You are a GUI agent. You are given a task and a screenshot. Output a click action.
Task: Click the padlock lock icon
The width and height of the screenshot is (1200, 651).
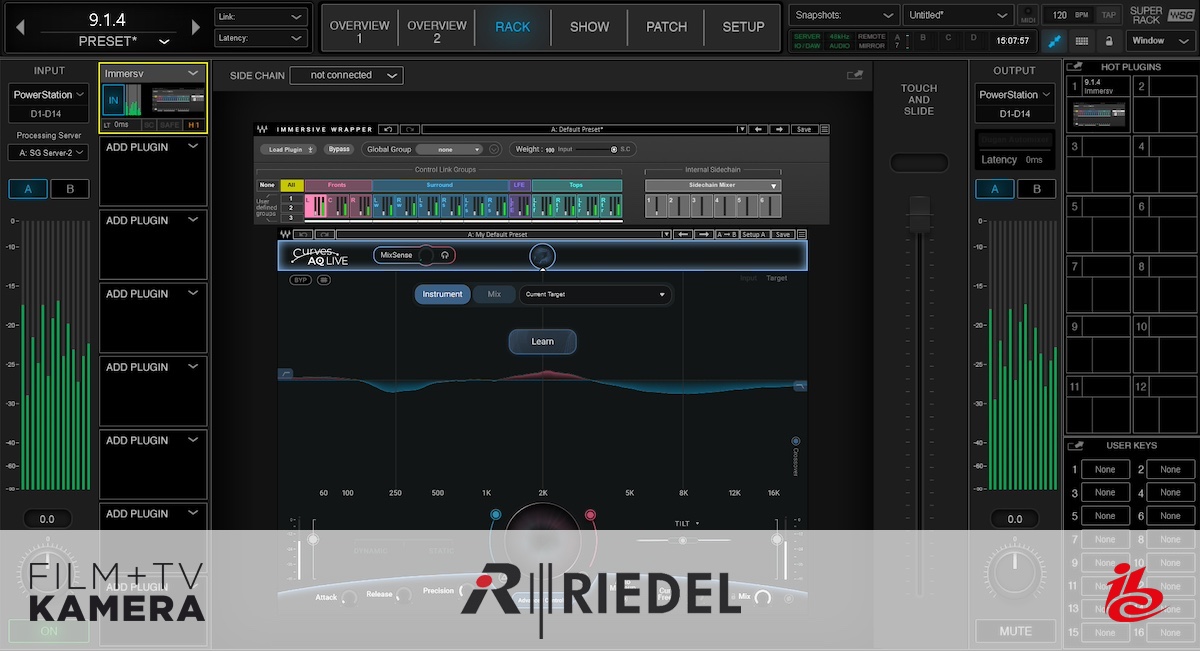tap(1108, 41)
